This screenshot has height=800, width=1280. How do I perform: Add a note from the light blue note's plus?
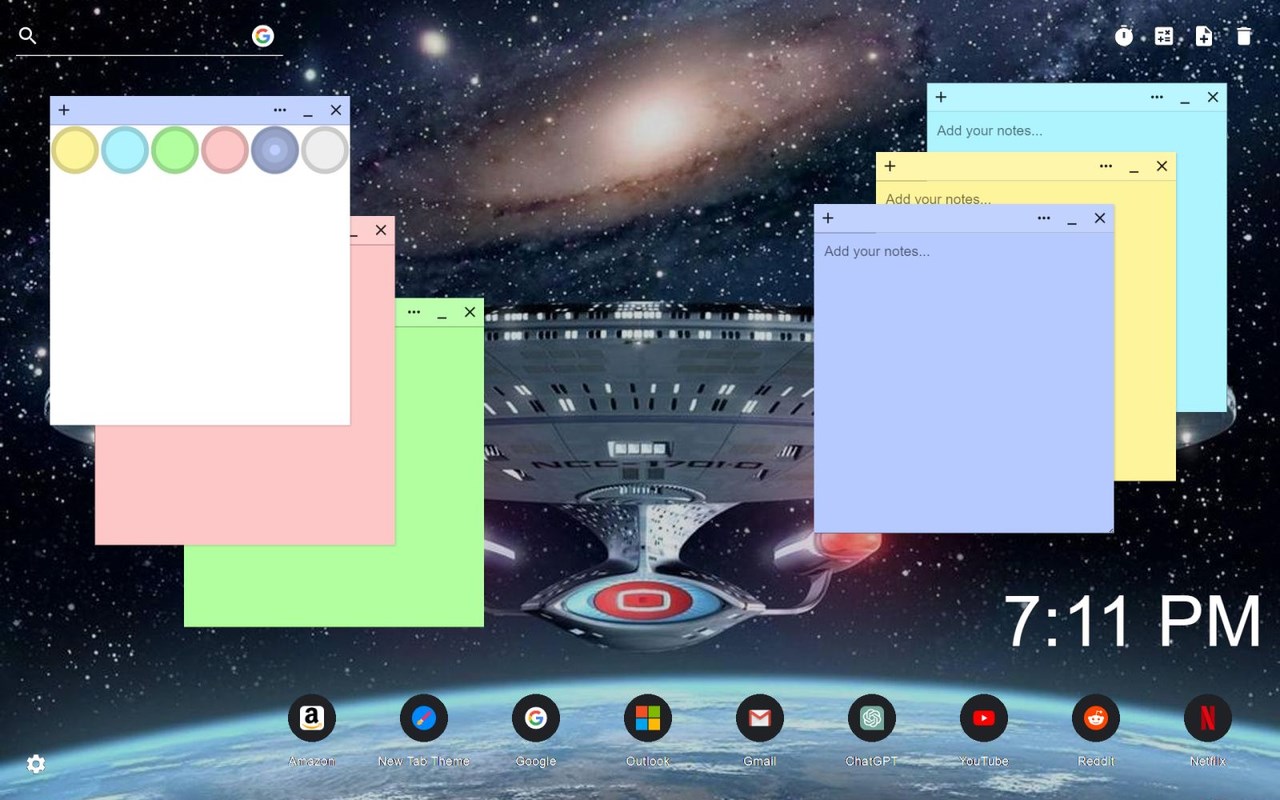[941, 97]
